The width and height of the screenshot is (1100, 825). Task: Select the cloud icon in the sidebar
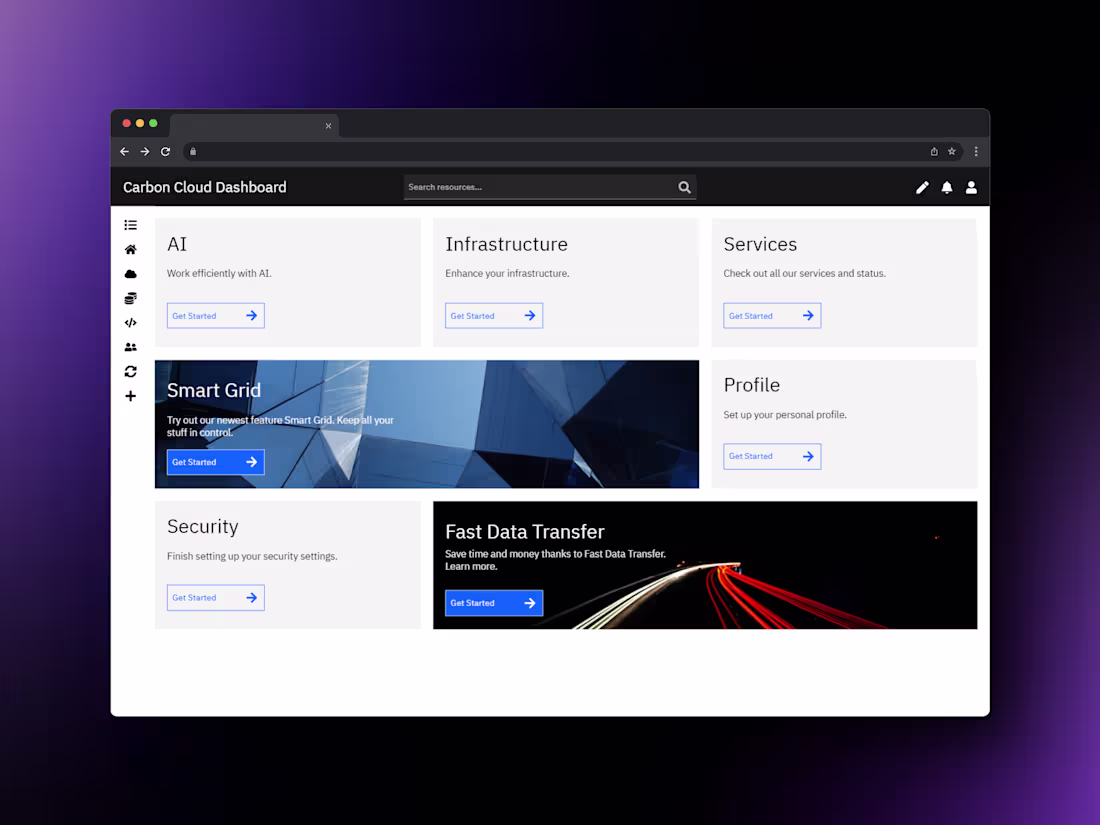[x=130, y=273]
